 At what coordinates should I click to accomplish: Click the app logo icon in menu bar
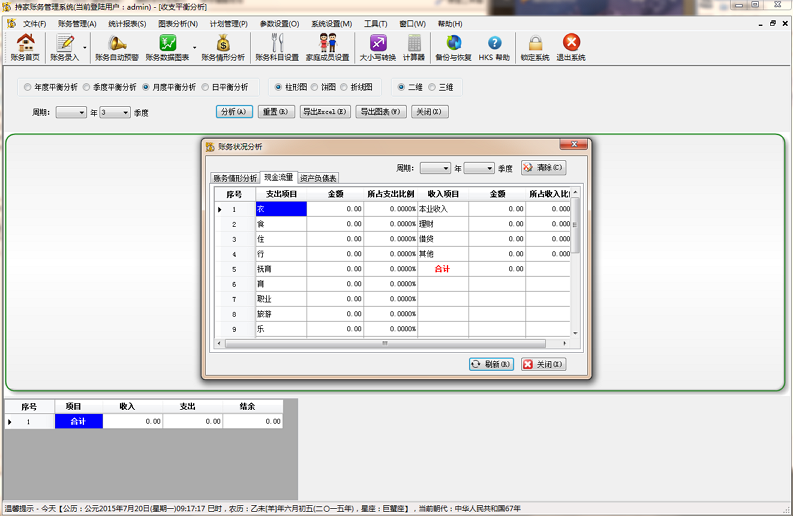pos(11,23)
